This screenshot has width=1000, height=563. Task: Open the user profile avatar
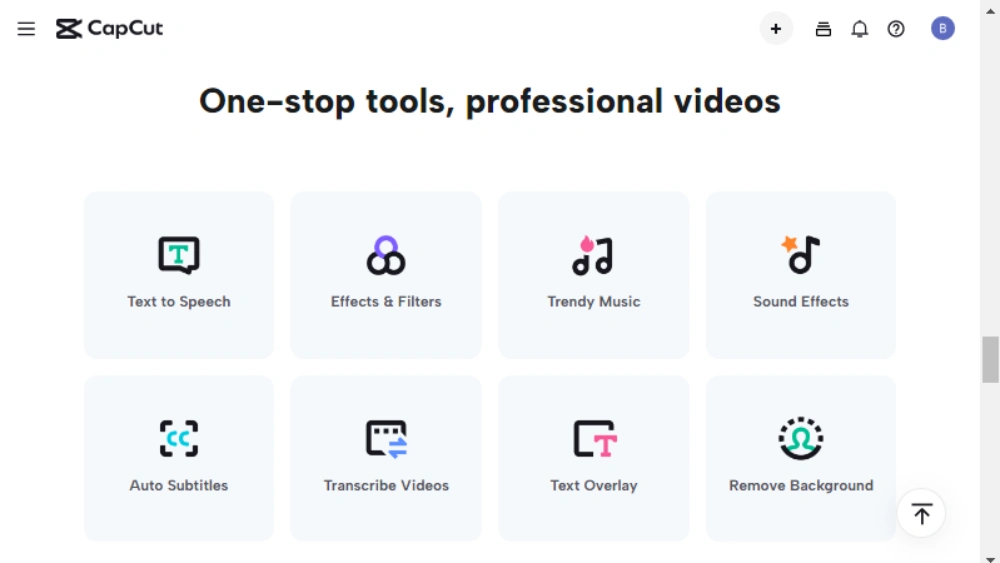click(x=943, y=29)
